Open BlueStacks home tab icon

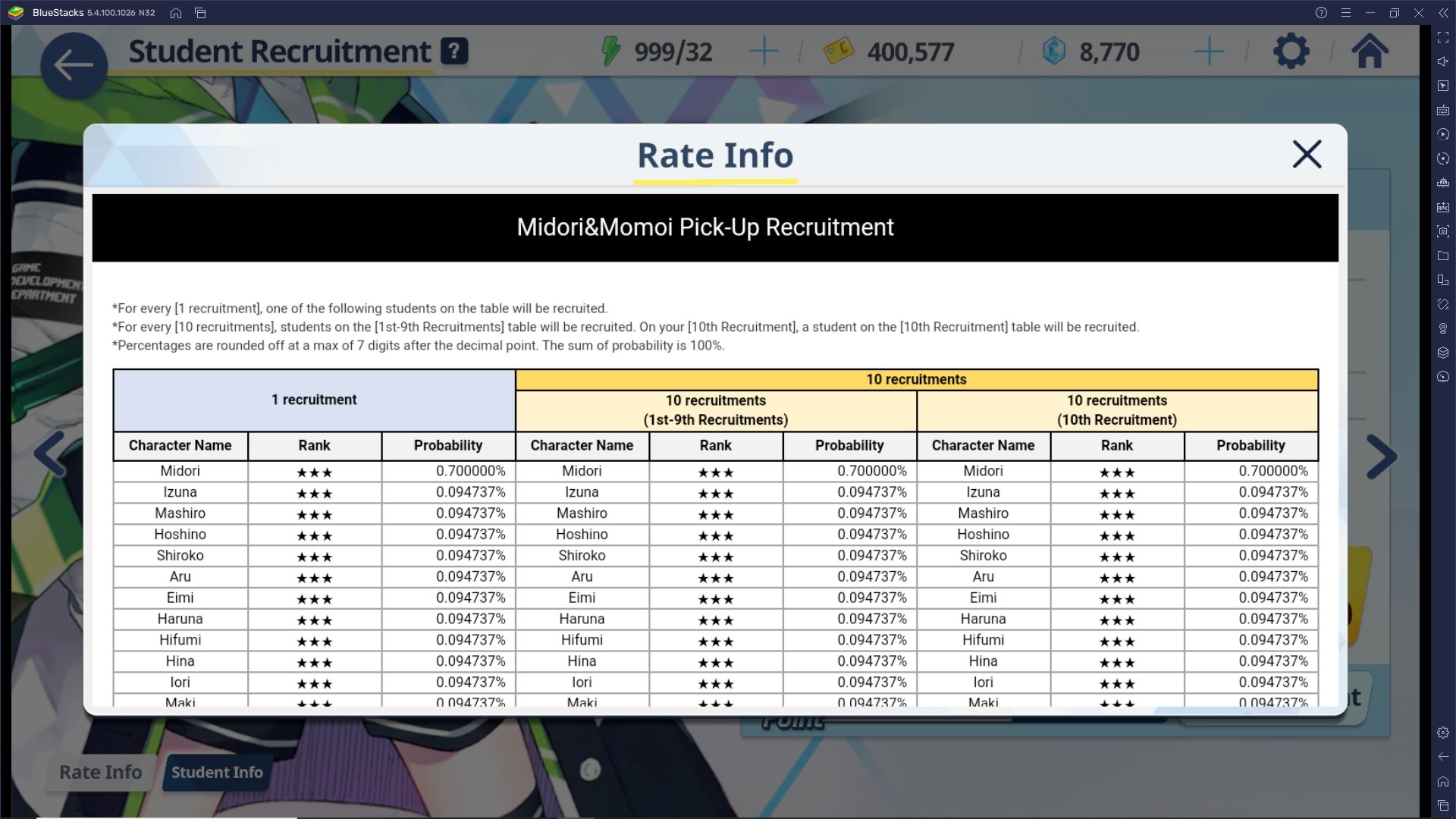(176, 13)
